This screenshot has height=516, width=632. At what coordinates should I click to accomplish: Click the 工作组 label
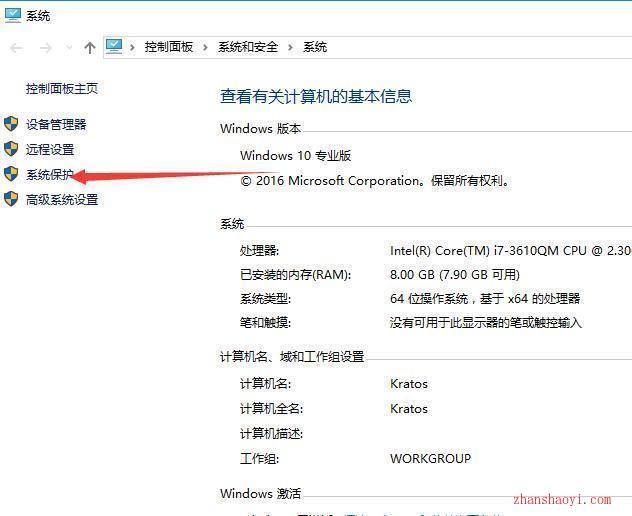[x=259, y=459]
